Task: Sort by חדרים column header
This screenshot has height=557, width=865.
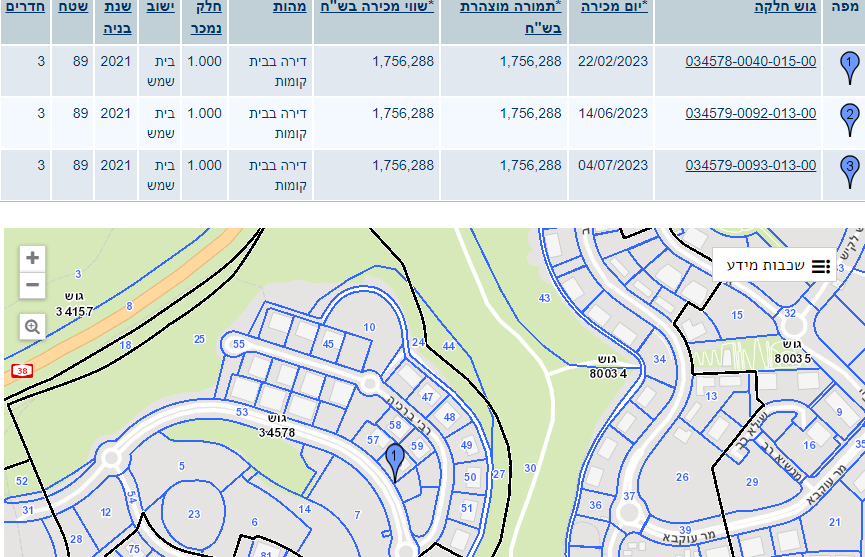Action: coord(25,7)
